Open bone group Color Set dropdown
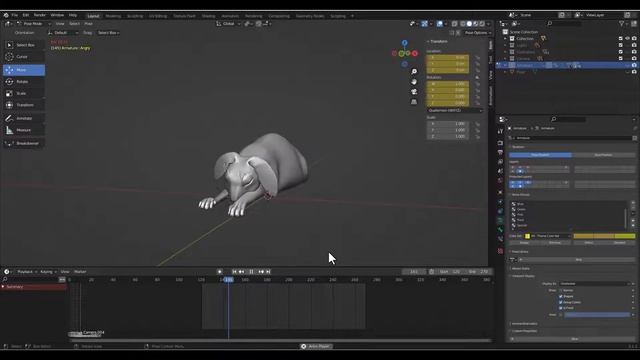 547,236
